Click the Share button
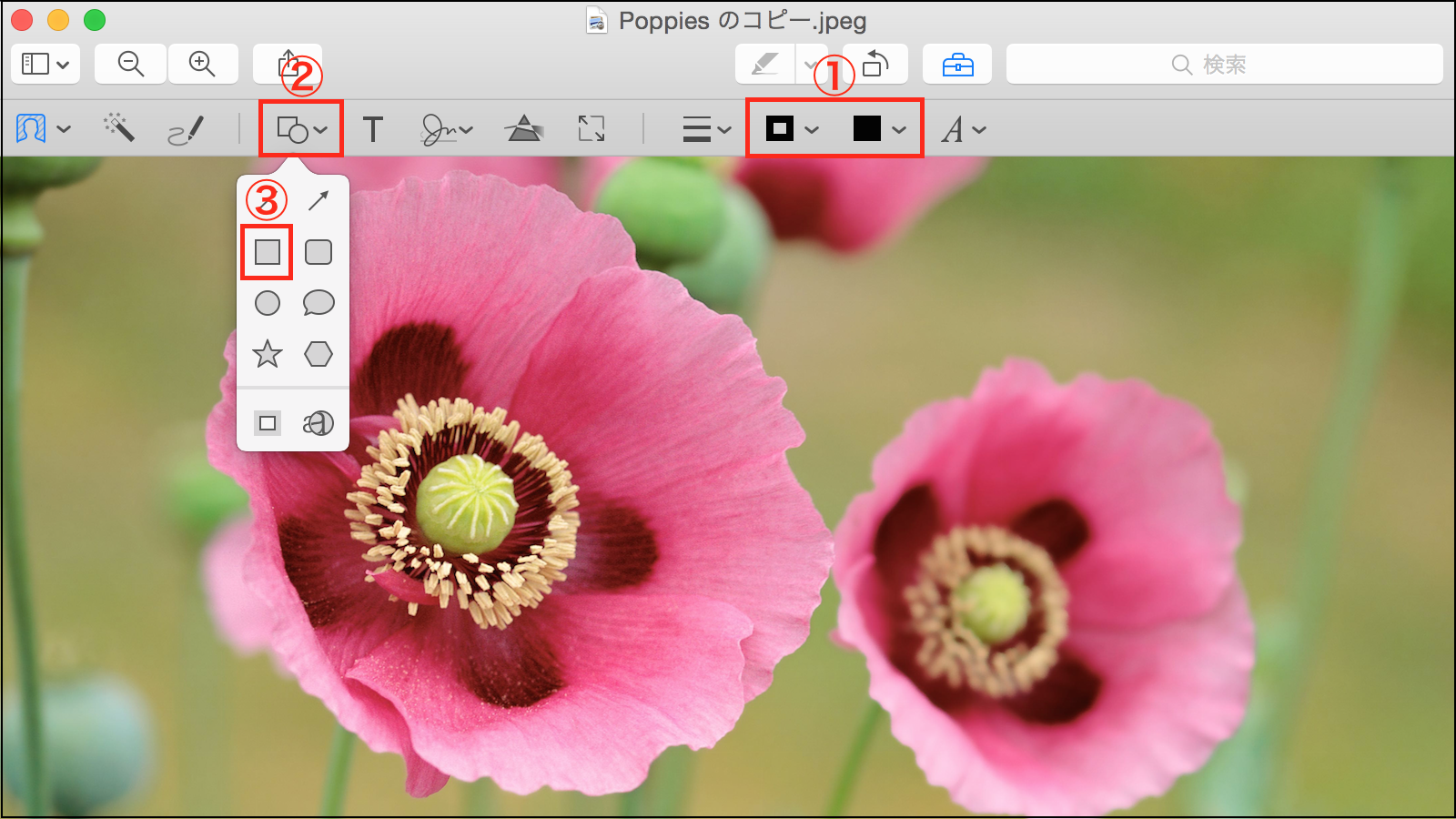 click(288, 65)
